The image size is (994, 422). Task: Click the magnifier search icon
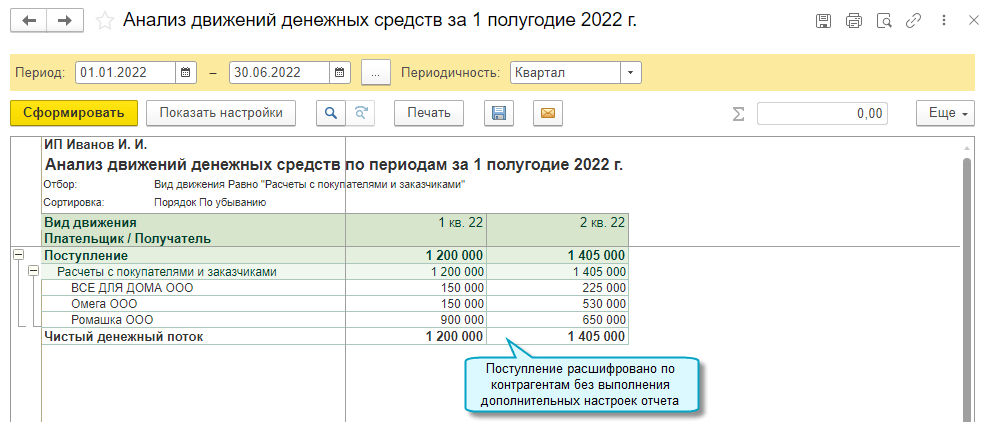330,113
